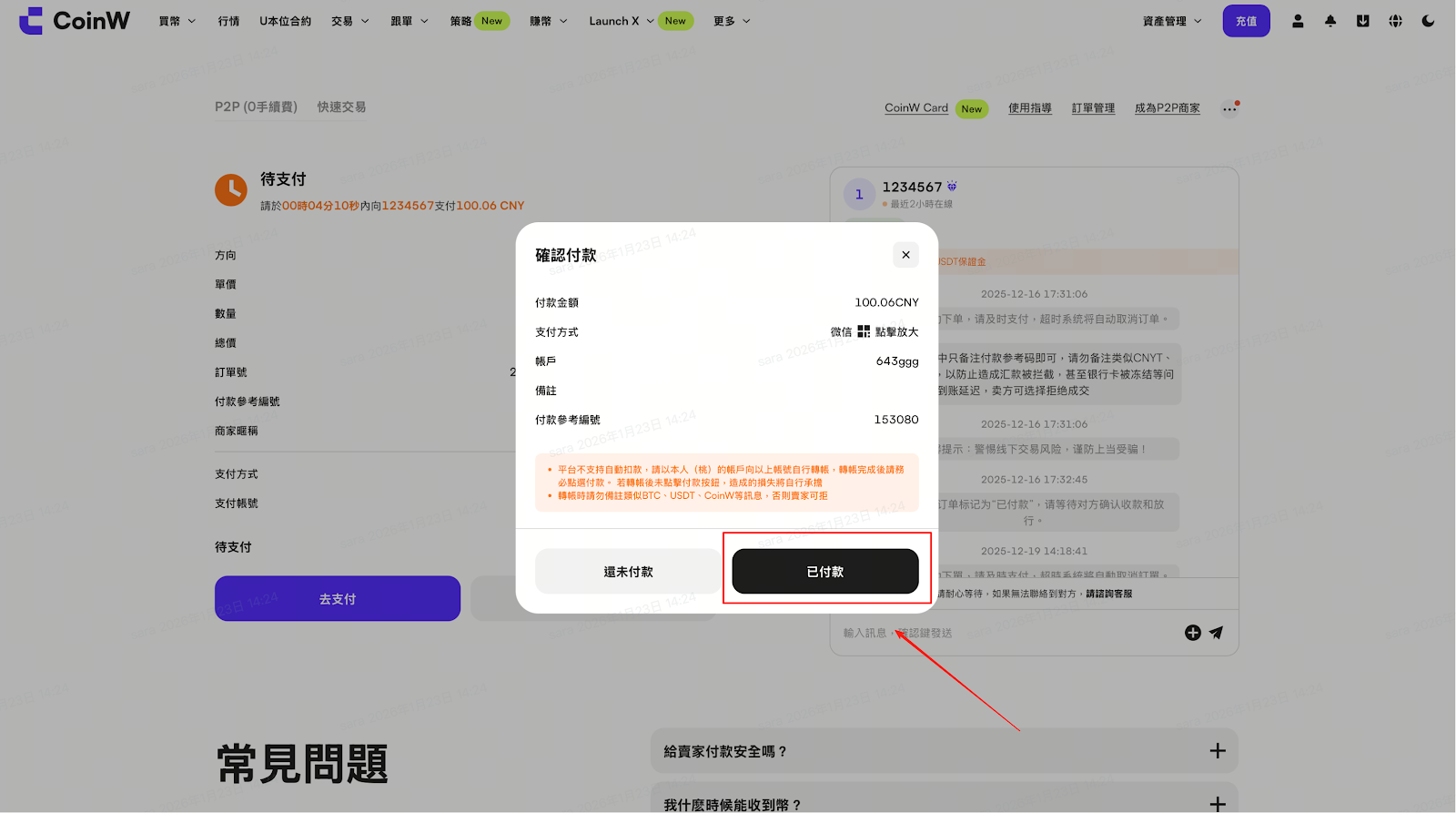1456x813 pixels.
Task: Click the plus attachment icon in chat
Action: point(1192,633)
